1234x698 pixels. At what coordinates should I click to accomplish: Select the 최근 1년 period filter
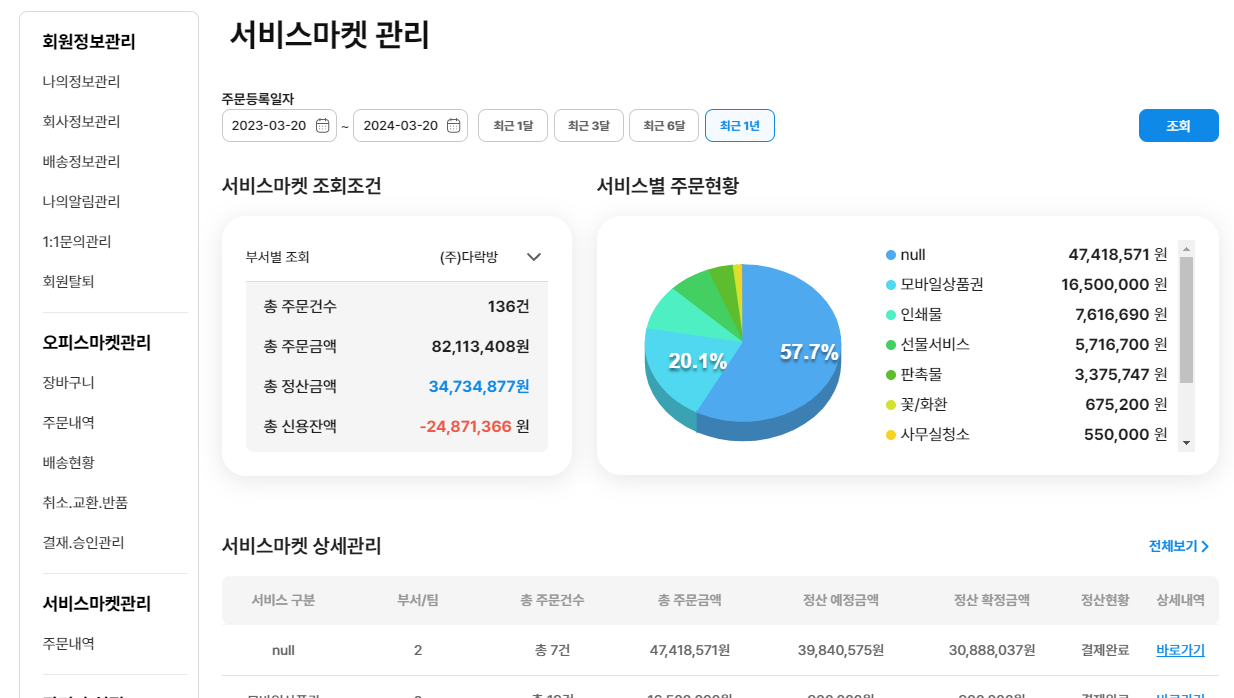pos(740,126)
